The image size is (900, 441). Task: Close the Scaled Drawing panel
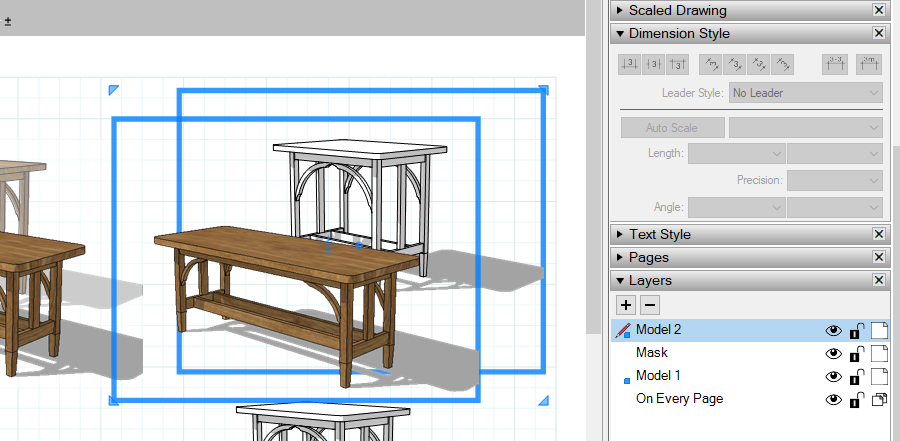coord(879,10)
